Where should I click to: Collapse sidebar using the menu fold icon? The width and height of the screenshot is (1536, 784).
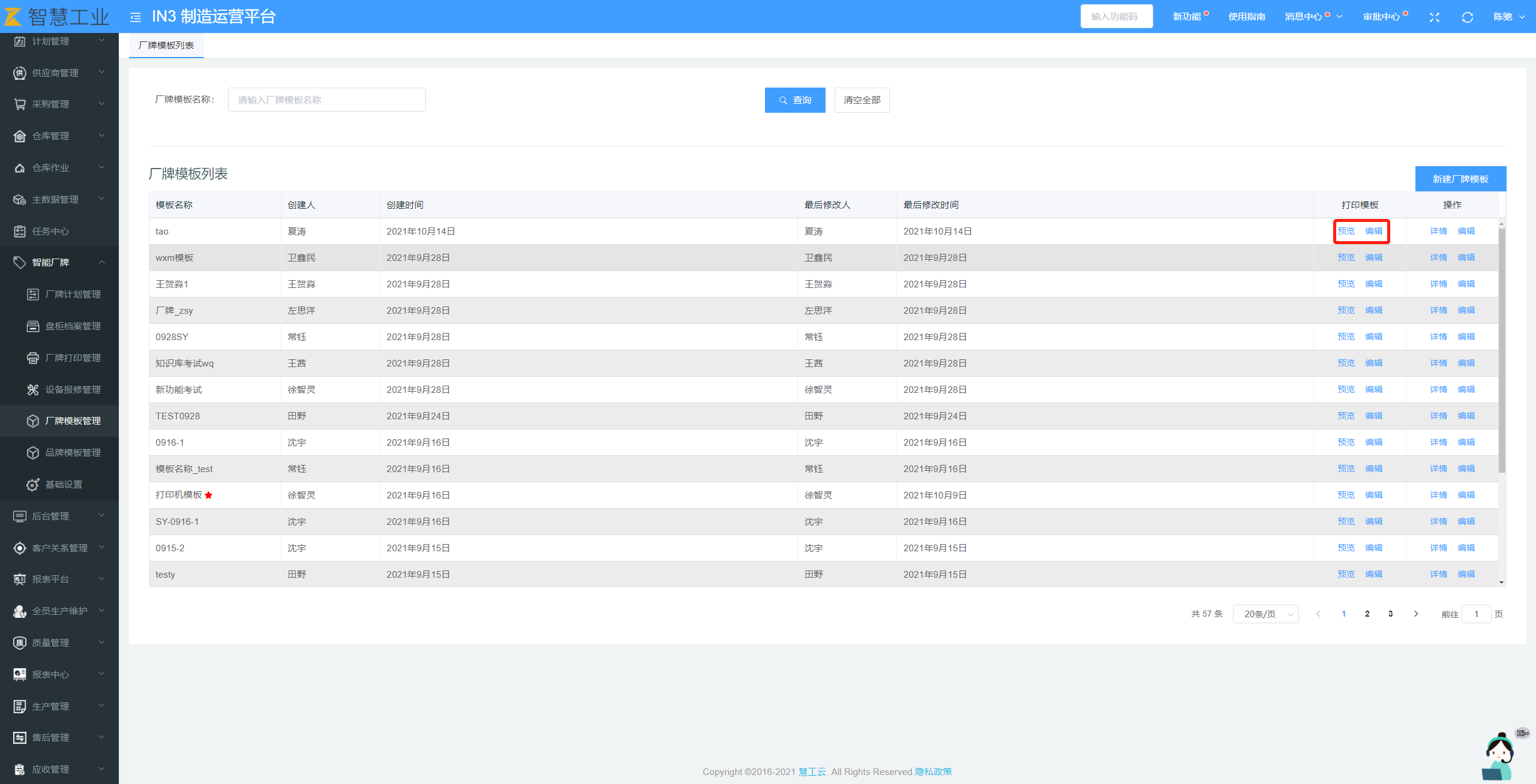point(136,17)
